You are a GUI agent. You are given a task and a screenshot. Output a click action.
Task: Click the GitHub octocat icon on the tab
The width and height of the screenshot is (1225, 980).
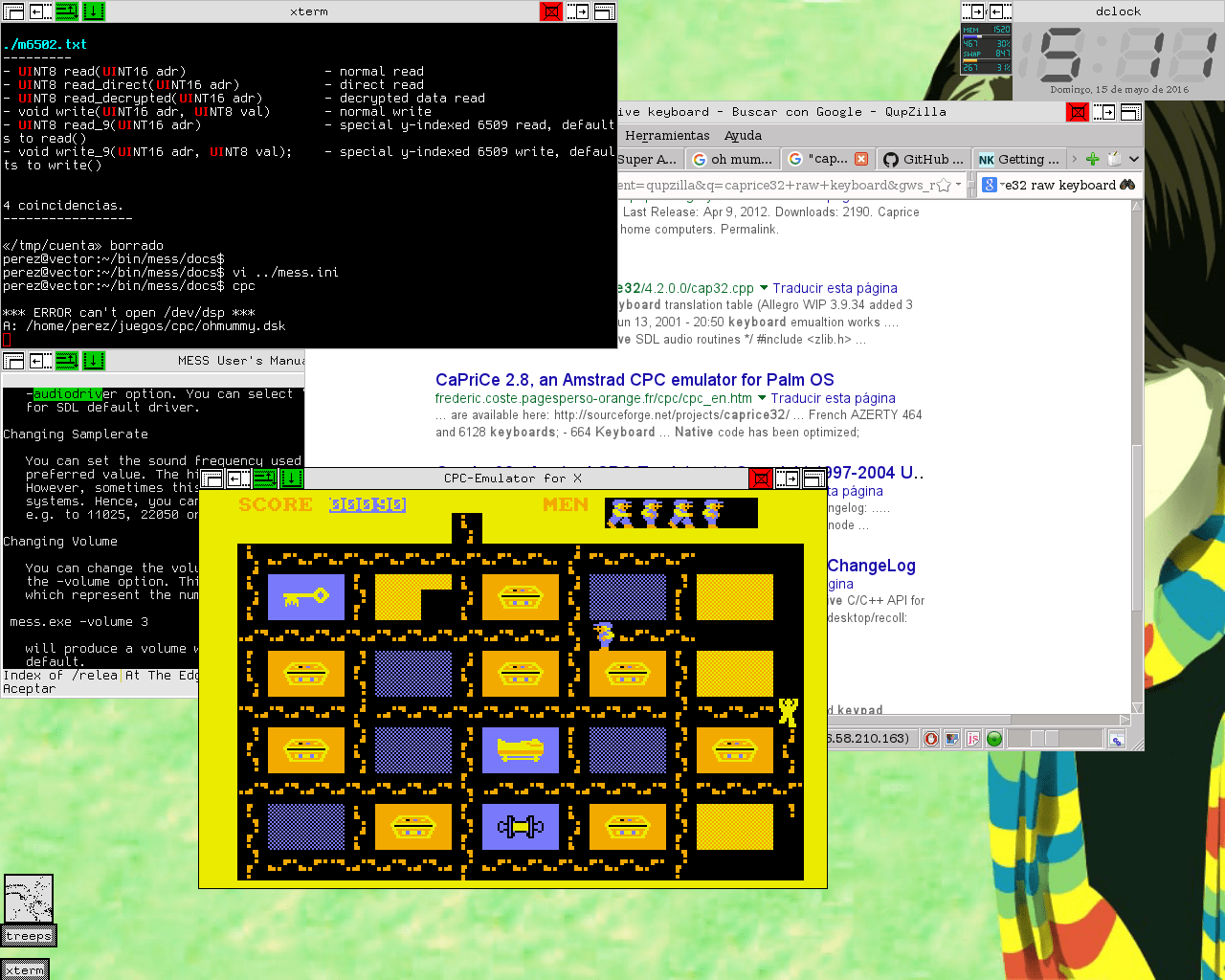pyautogui.click(x=891, y=160)
